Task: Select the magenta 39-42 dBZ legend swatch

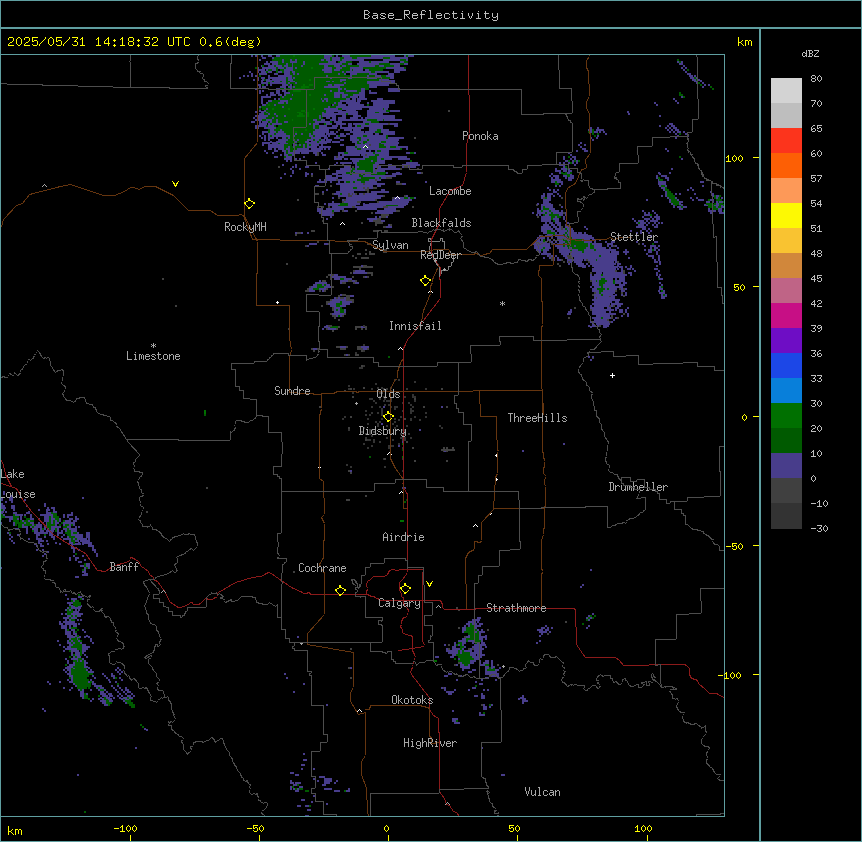Action: (786, 315)
